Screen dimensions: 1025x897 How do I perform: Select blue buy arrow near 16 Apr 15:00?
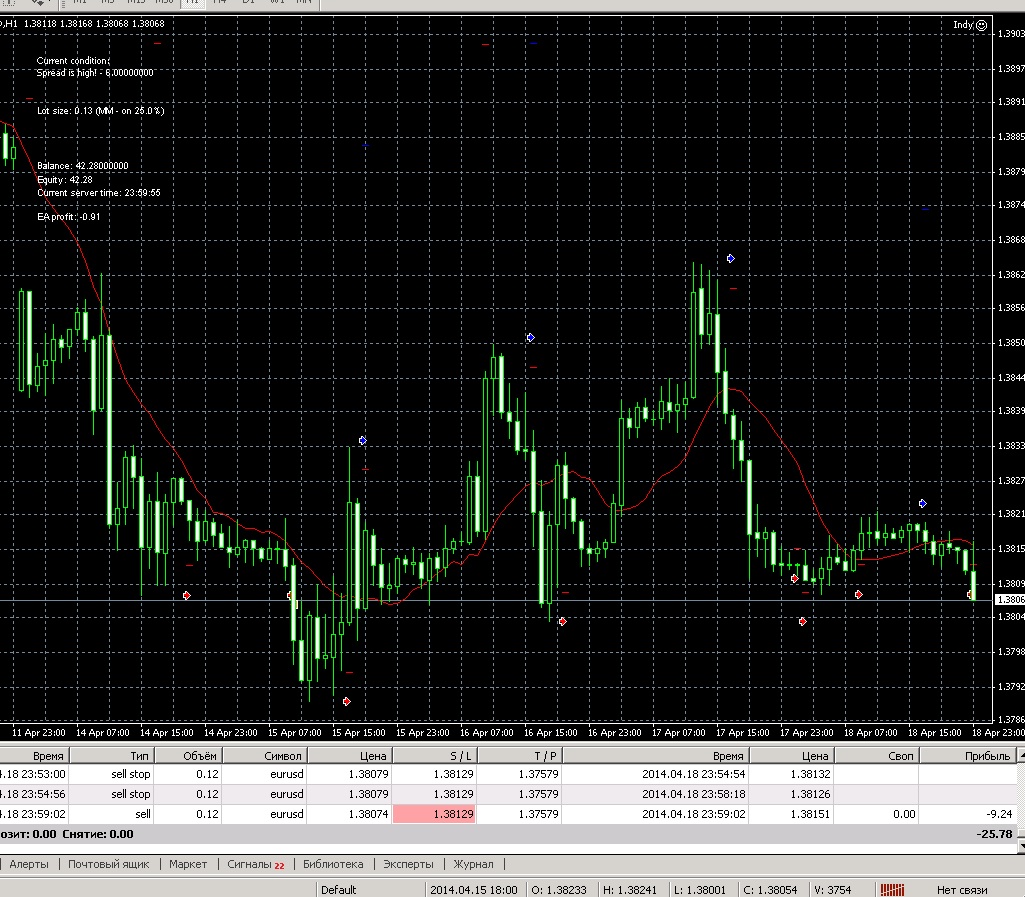click(x=531, y=338)
